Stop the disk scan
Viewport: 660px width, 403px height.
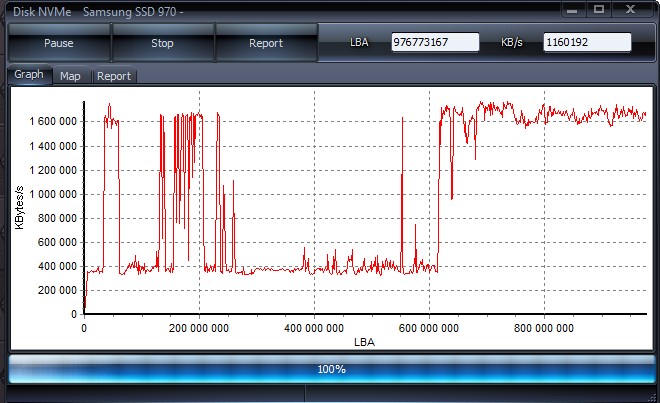[x=162, y=43]
